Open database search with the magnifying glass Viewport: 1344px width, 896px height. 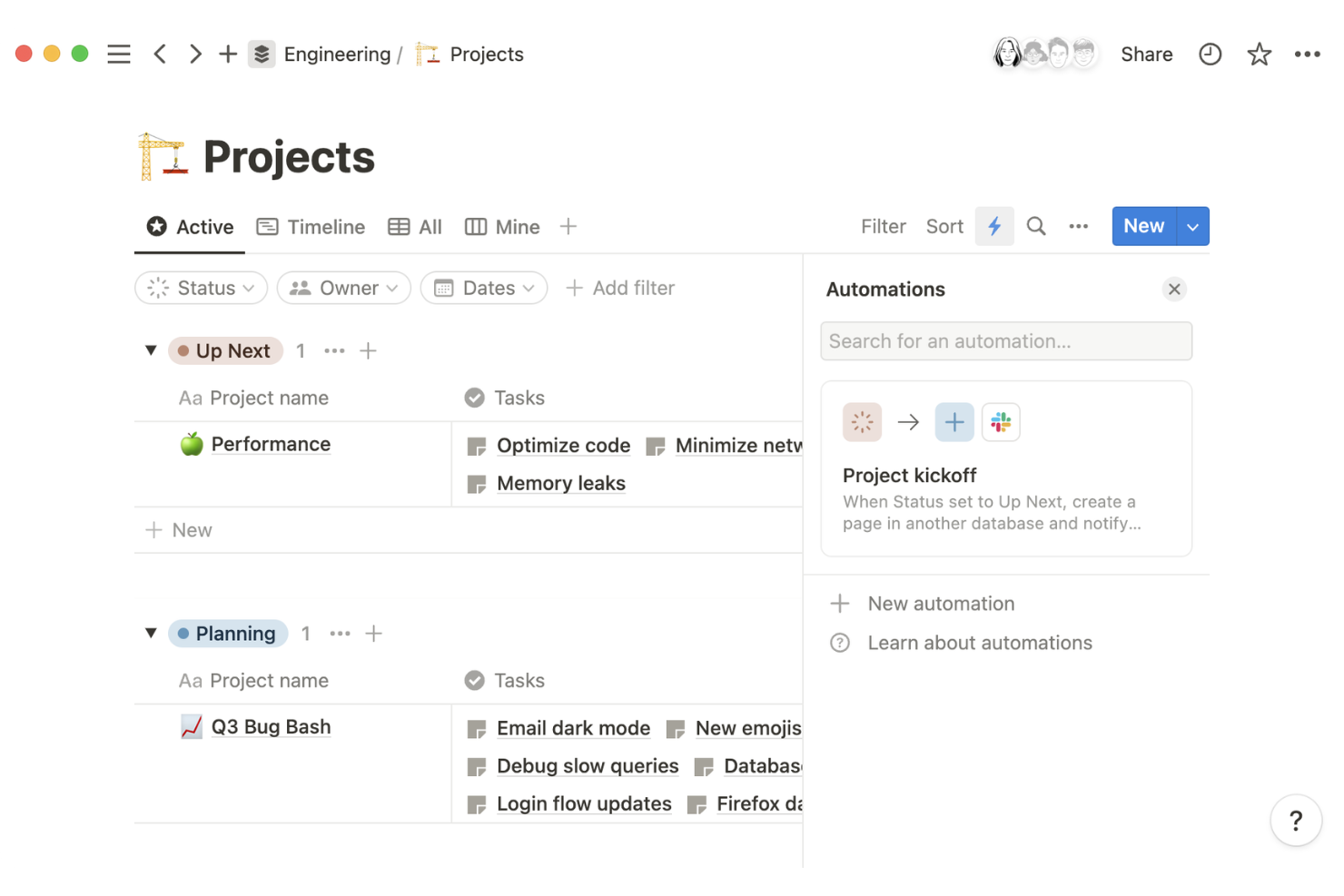coord(1036,226)
